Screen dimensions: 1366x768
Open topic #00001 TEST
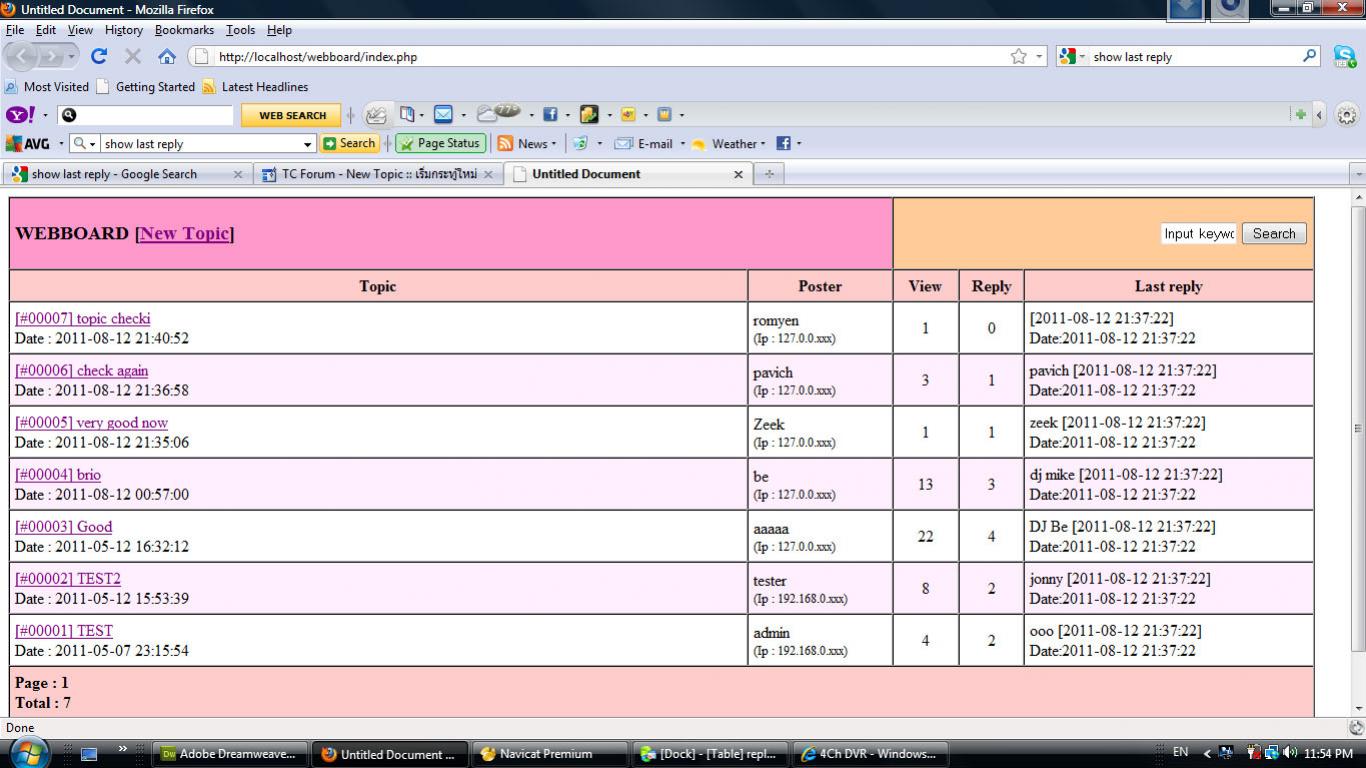pyautogui.click(x=64, y=630)
